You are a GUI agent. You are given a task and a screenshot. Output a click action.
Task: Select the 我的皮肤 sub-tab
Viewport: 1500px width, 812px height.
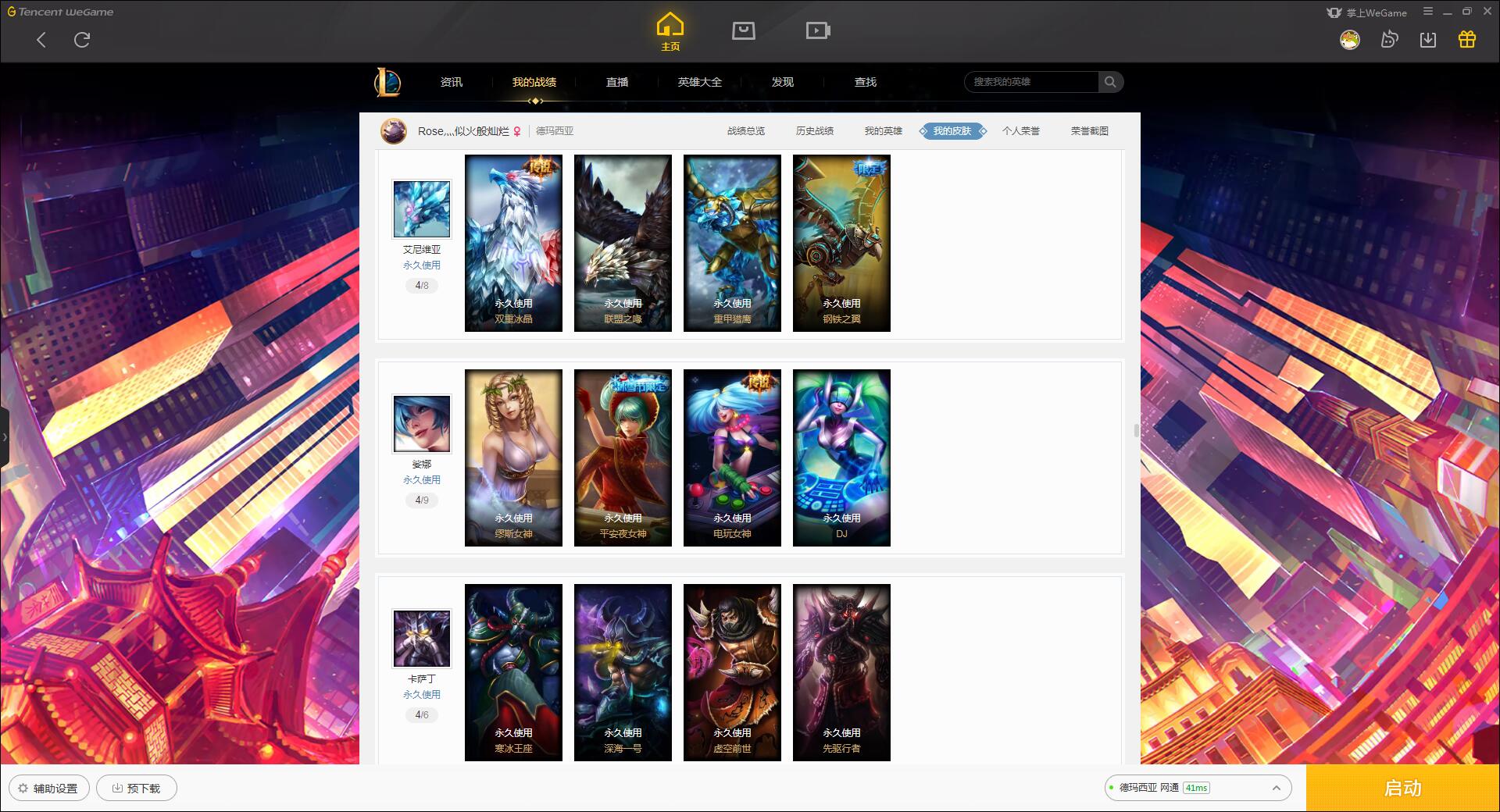[x=952, y=131]
